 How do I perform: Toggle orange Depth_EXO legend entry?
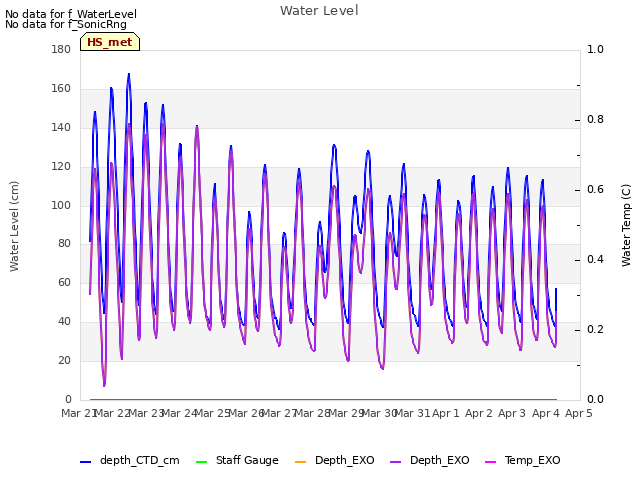point(334,460)
